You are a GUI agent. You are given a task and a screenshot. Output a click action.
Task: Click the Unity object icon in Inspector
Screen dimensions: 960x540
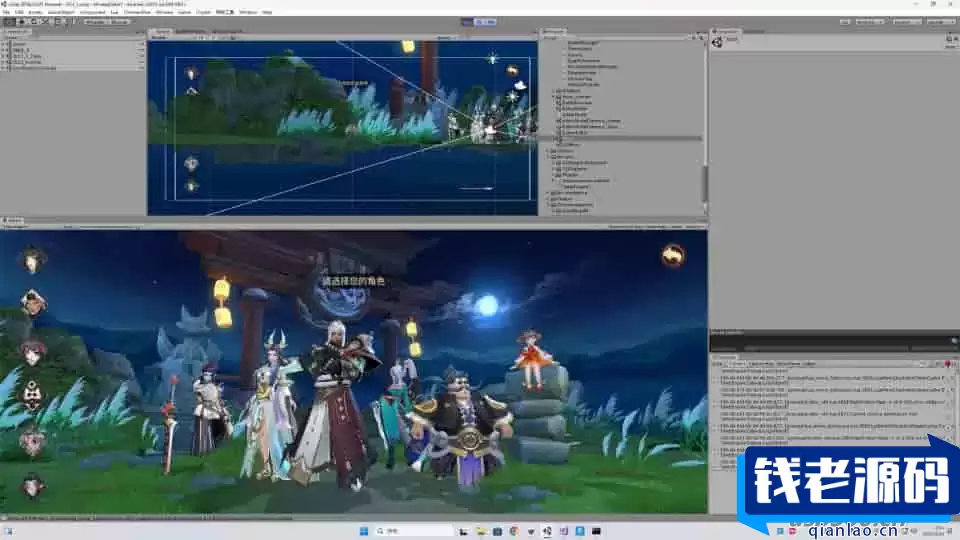[x=717, y=42]
